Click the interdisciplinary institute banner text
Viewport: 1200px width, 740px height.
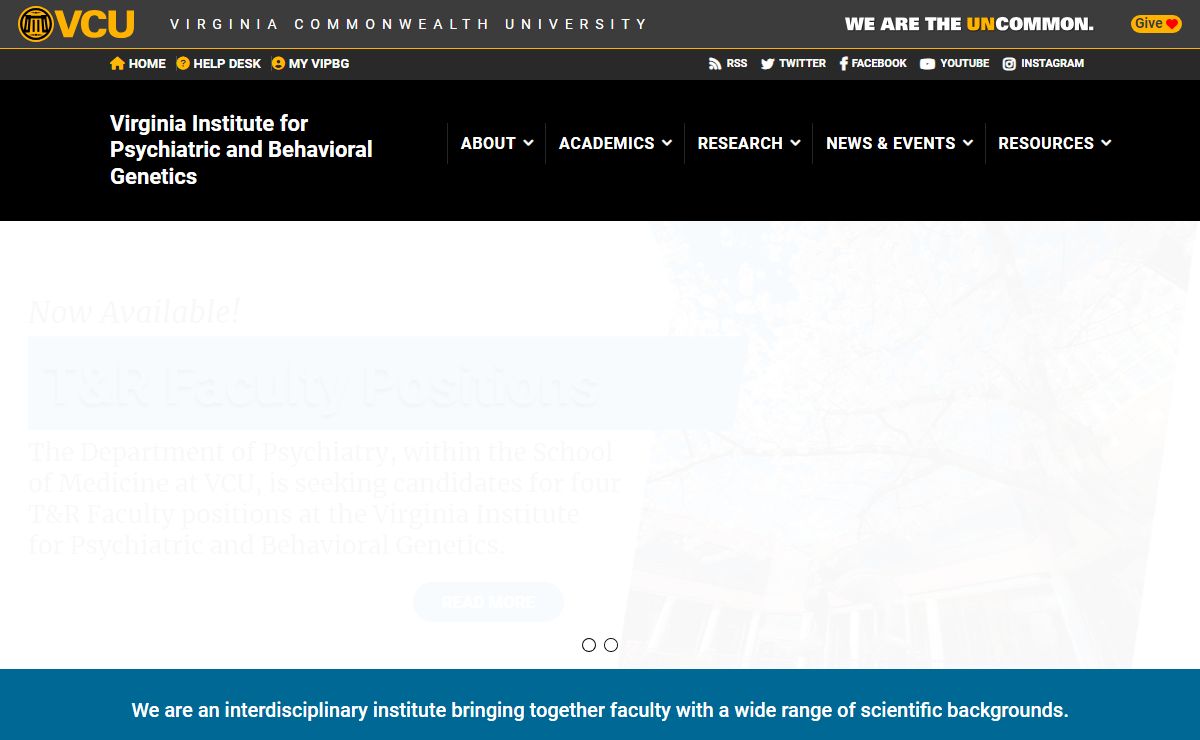click(600, 710)
